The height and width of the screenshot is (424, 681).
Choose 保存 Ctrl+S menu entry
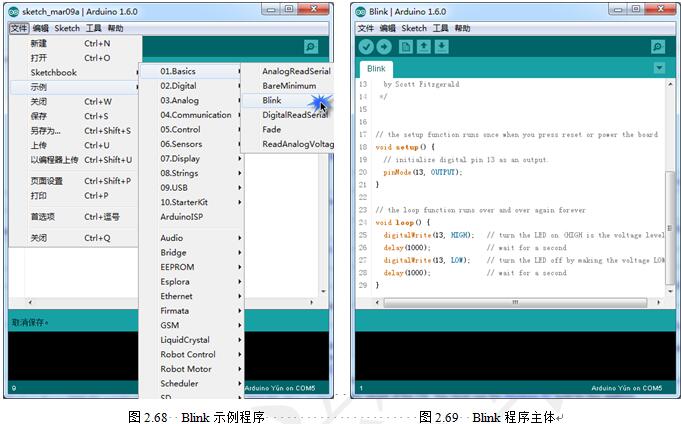(75, 116)
